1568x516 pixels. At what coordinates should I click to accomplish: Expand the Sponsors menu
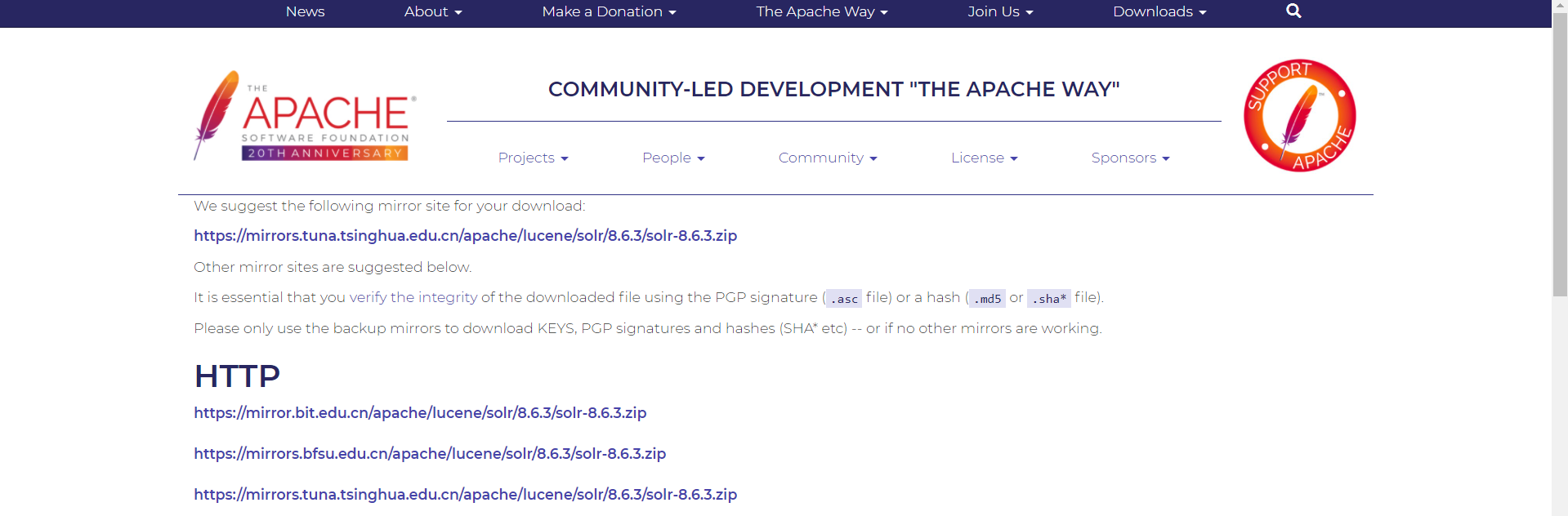tap(1130, 158)
